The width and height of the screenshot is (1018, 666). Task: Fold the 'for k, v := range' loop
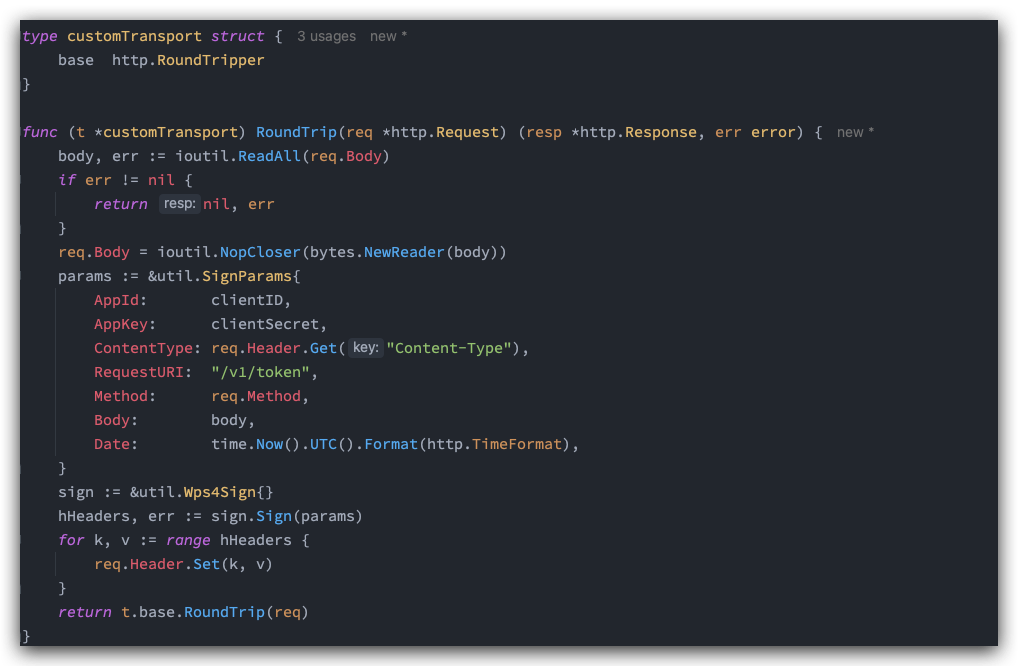click(23, 540)
